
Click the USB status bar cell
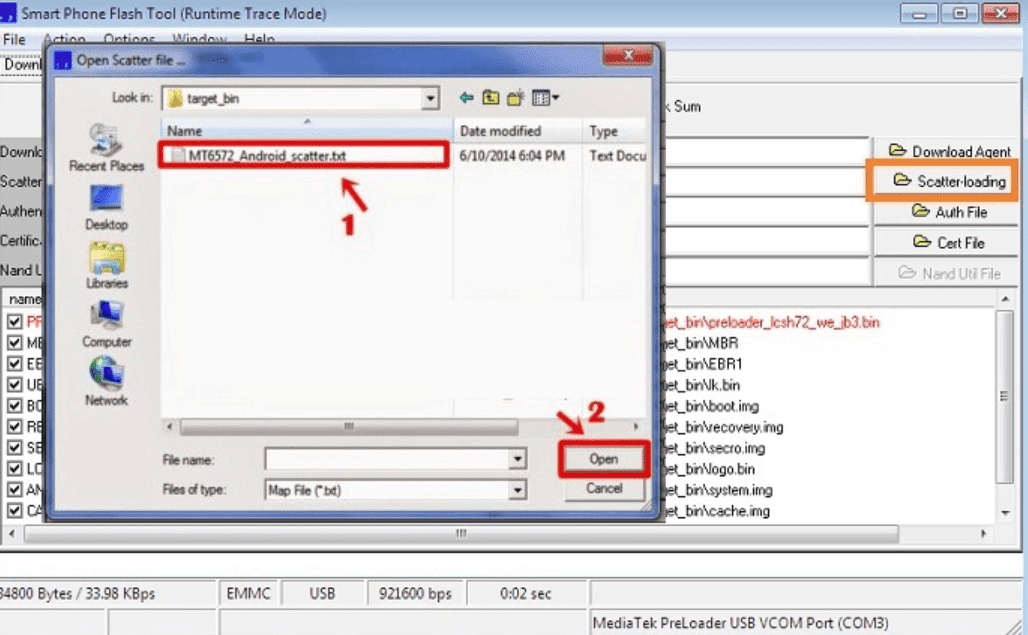coord(322,594)
